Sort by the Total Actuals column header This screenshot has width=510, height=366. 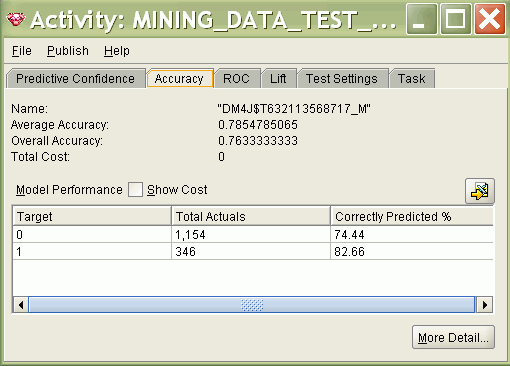[251, 217]
